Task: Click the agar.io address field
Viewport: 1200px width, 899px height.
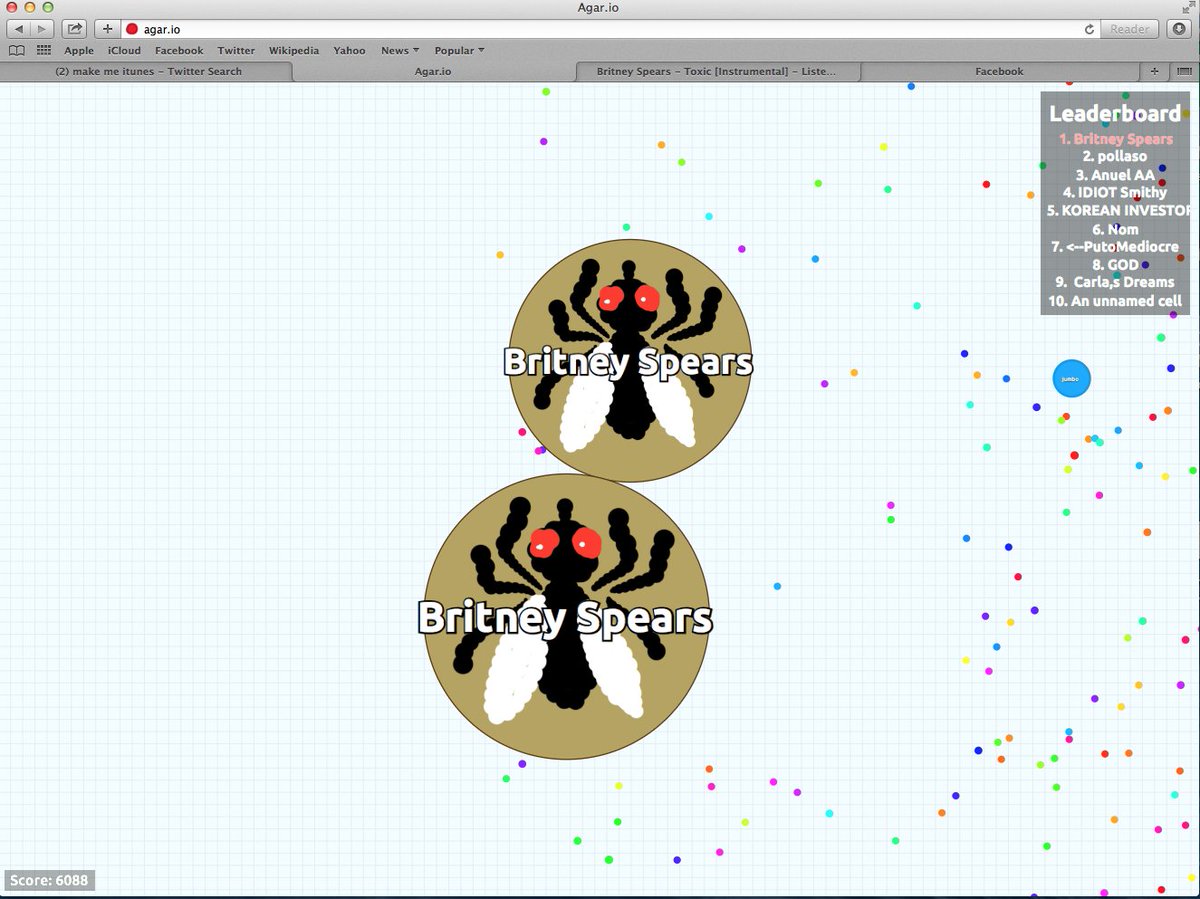Action: pos(610,30)
